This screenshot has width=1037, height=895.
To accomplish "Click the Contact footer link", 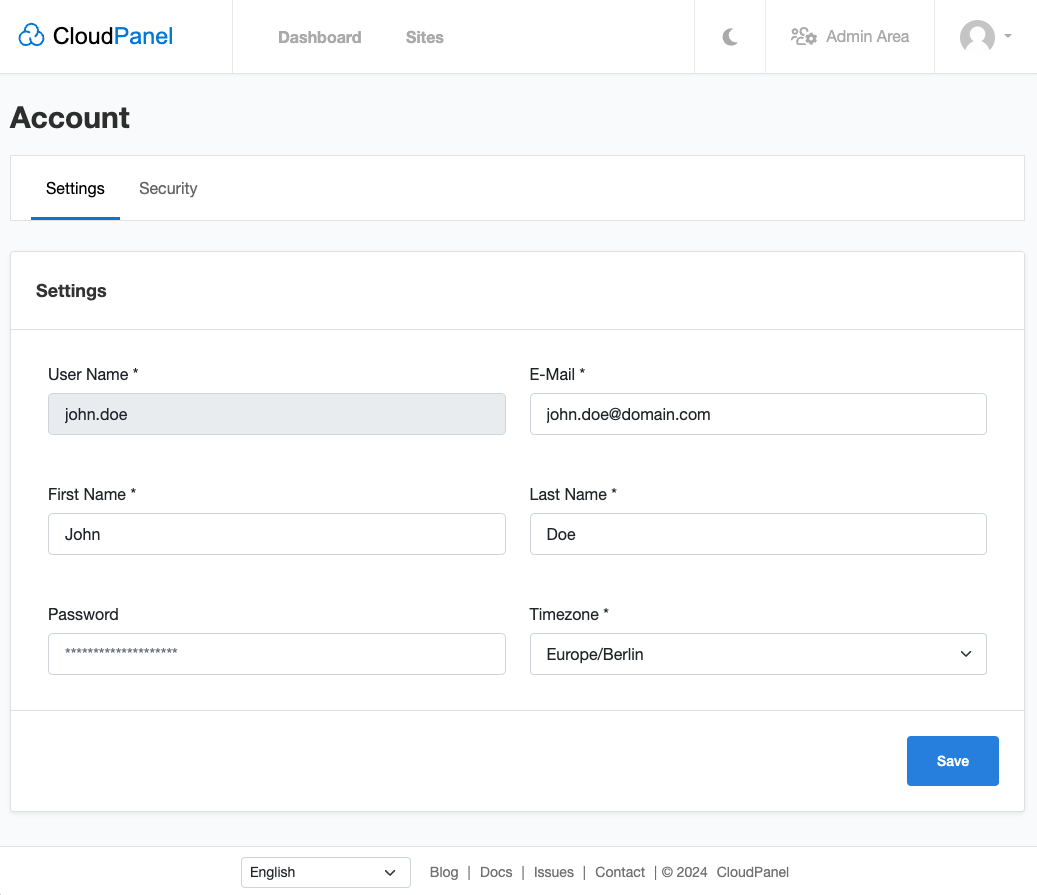I will [620, 872].
